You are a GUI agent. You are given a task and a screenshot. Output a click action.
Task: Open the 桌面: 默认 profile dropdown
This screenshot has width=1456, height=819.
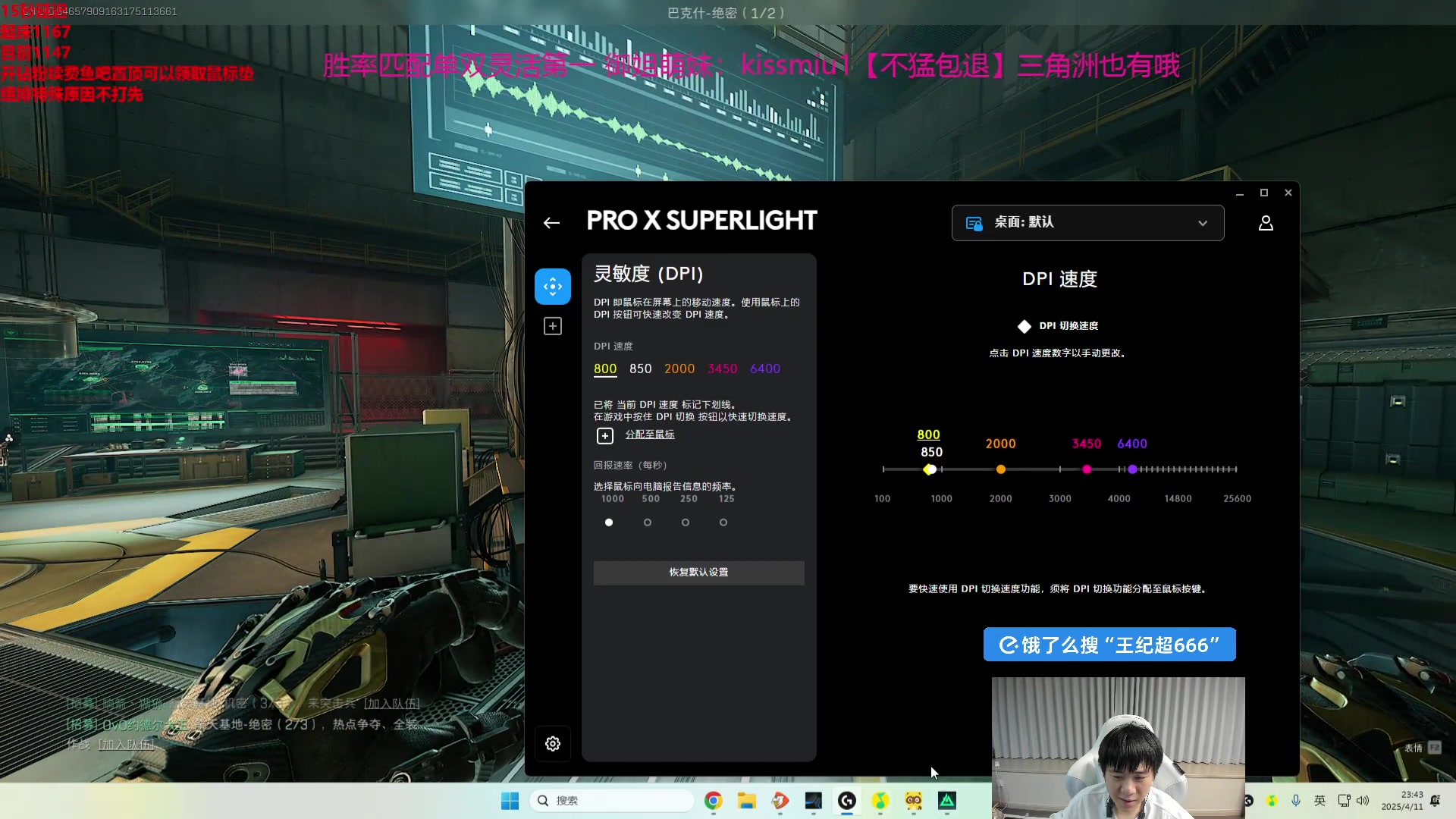point(1087,223)
